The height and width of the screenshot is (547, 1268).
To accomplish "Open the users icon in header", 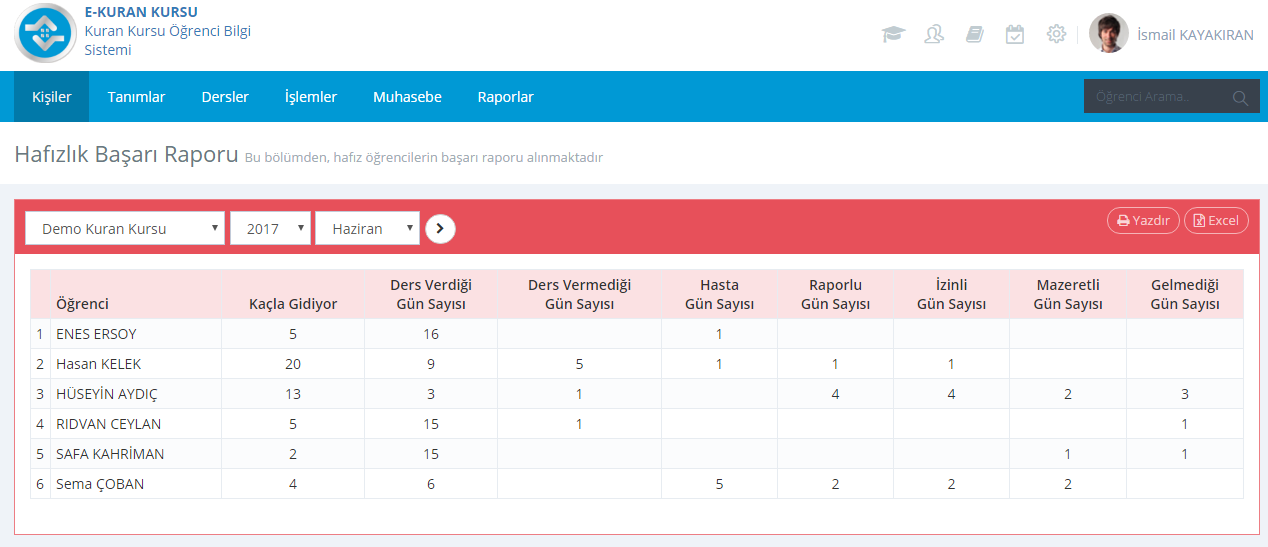I will [x=934, y=34].
